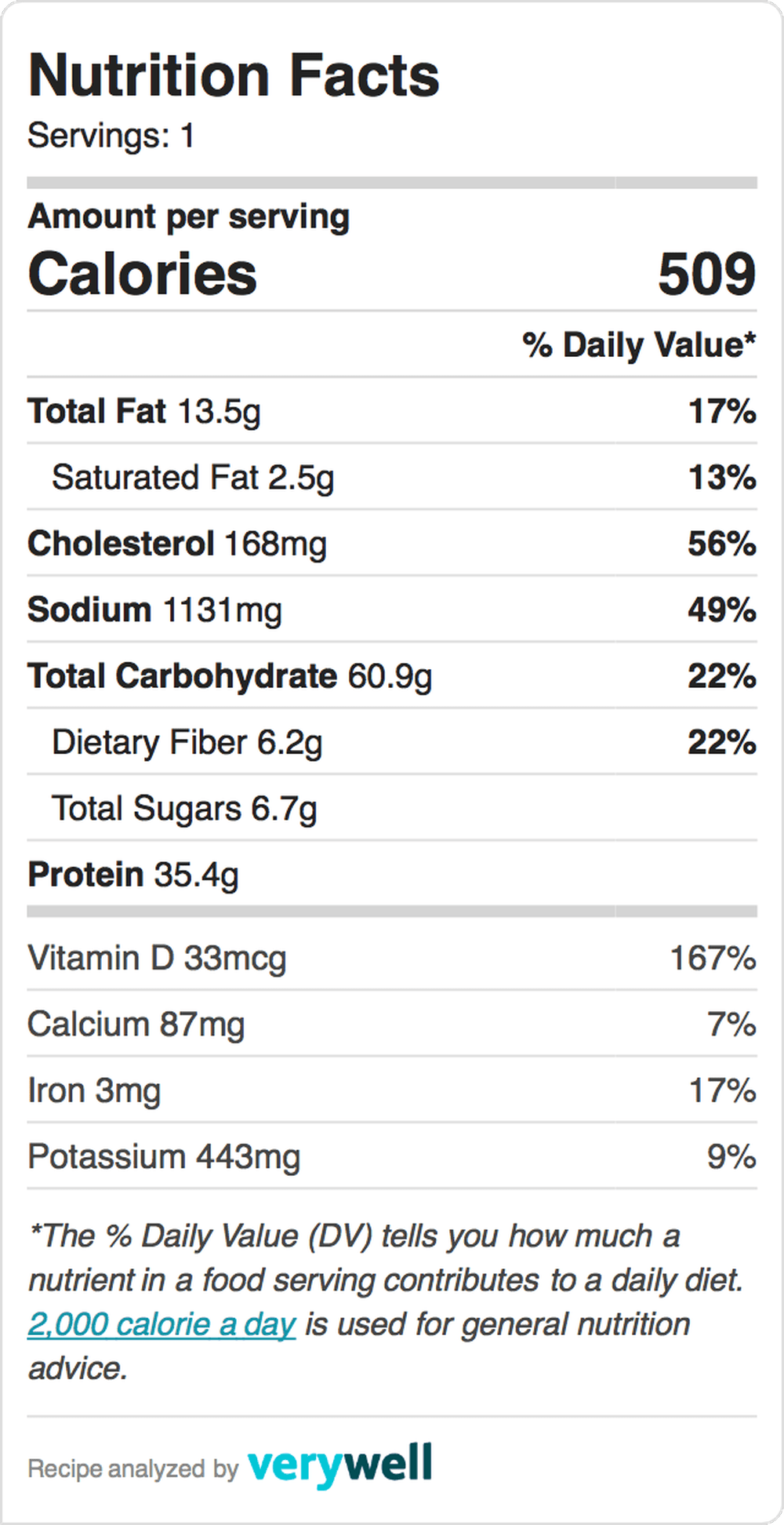Select the Total Sugars 6.7g row
784x1525 pixels.
pyautogui.click(x=392, y=808)
